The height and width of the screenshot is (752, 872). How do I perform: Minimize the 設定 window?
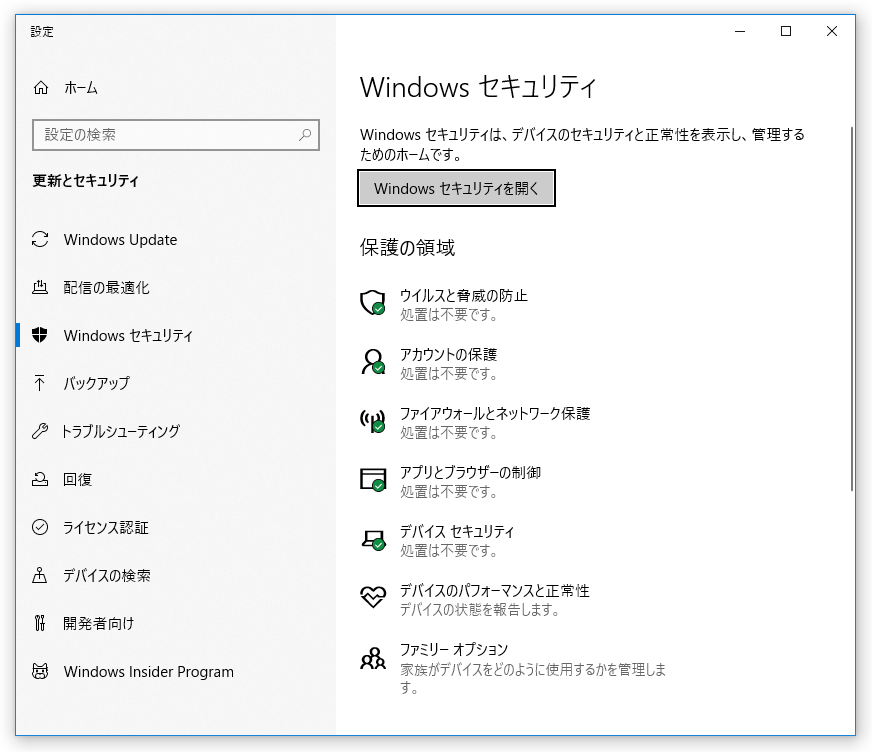click(740, 31)
